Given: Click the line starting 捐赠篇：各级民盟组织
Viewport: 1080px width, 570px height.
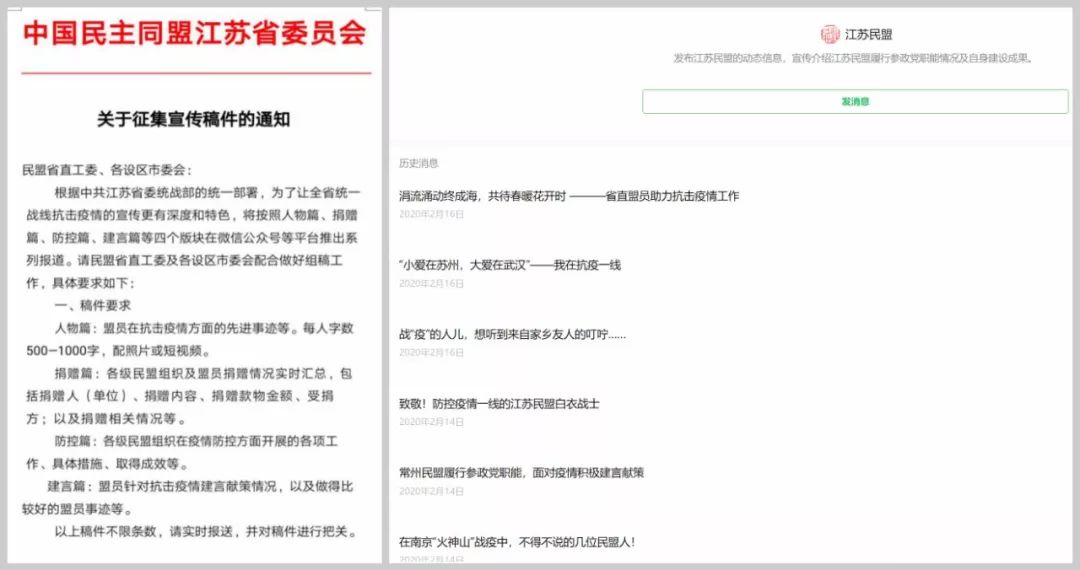Looking at the screenshot, I should (x=203, y=373).
